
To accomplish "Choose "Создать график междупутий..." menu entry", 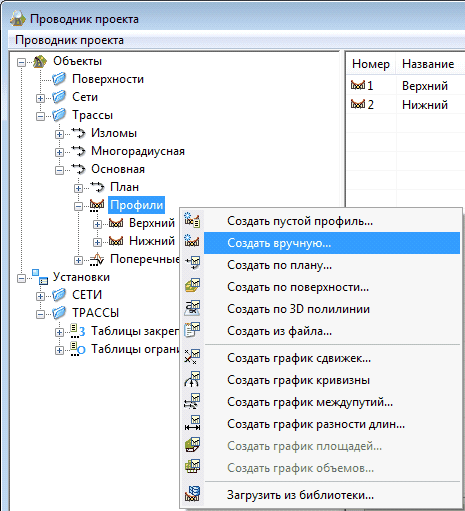I will coord(310,402).
